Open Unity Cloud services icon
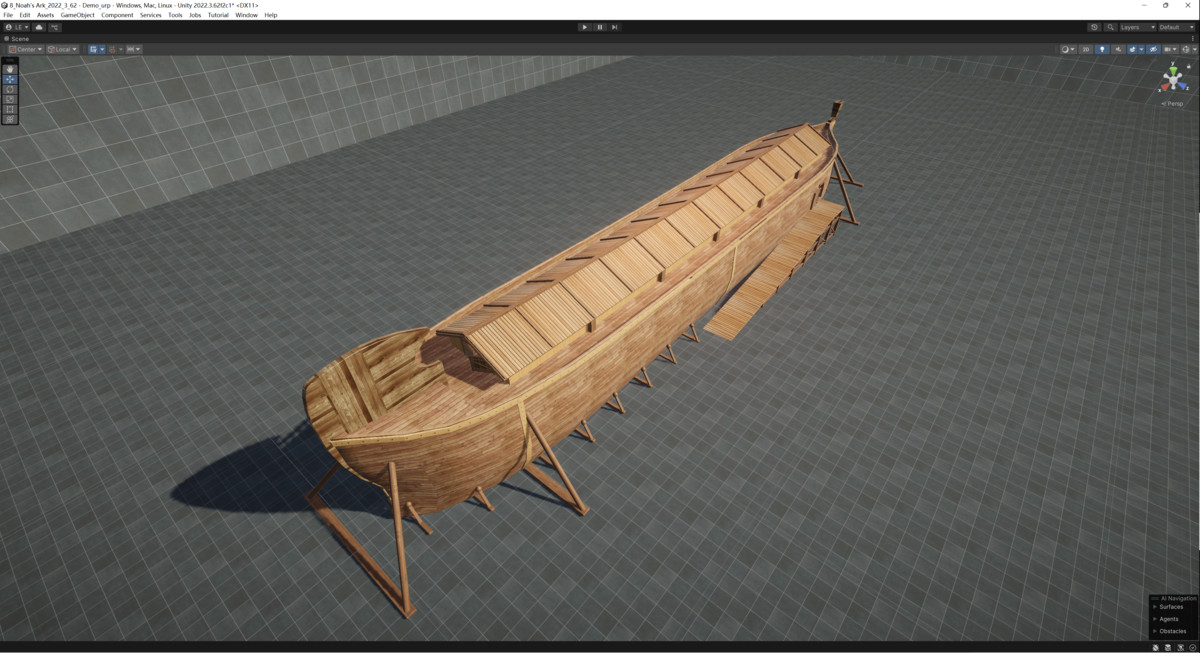Viewport: 1200px width, 653px height. [39, 27]
